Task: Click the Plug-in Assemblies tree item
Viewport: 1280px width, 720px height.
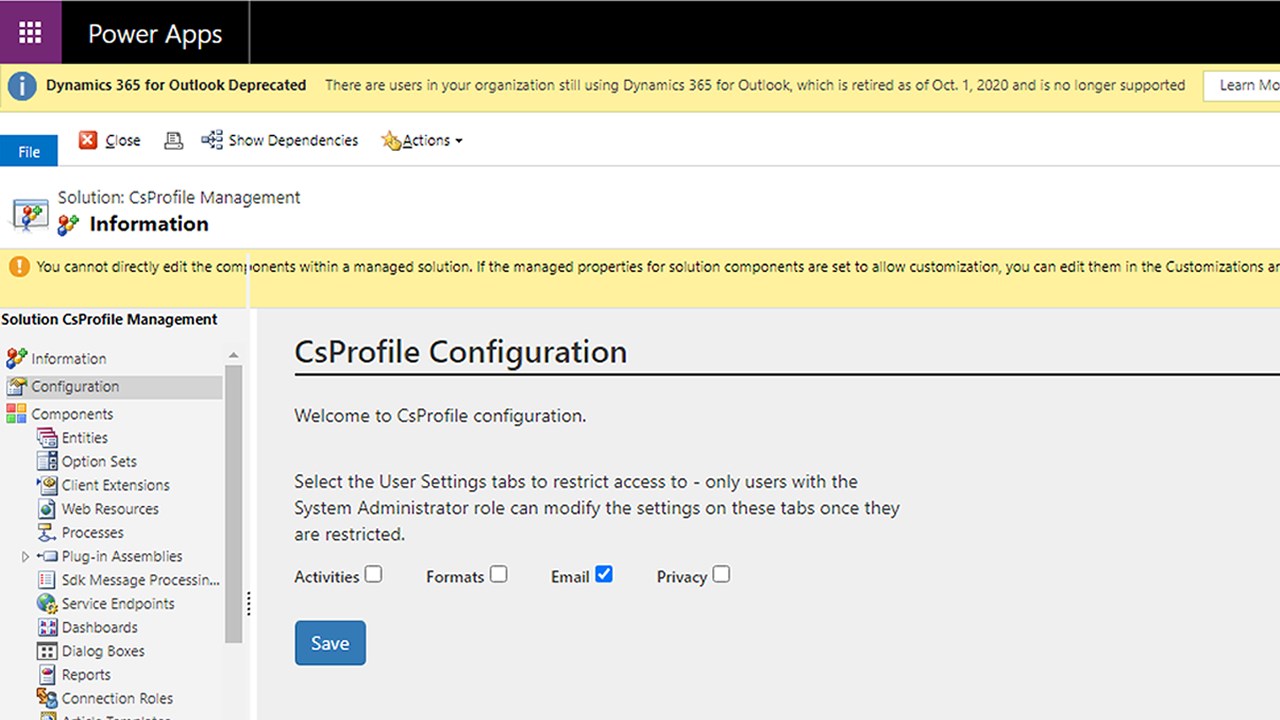Action: [122, 556]
